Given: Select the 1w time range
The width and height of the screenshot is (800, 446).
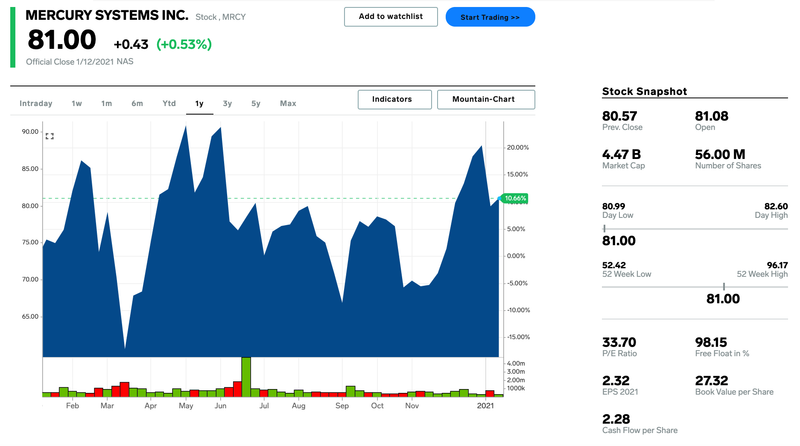Looking at the screenshot, I should (77, 104).
